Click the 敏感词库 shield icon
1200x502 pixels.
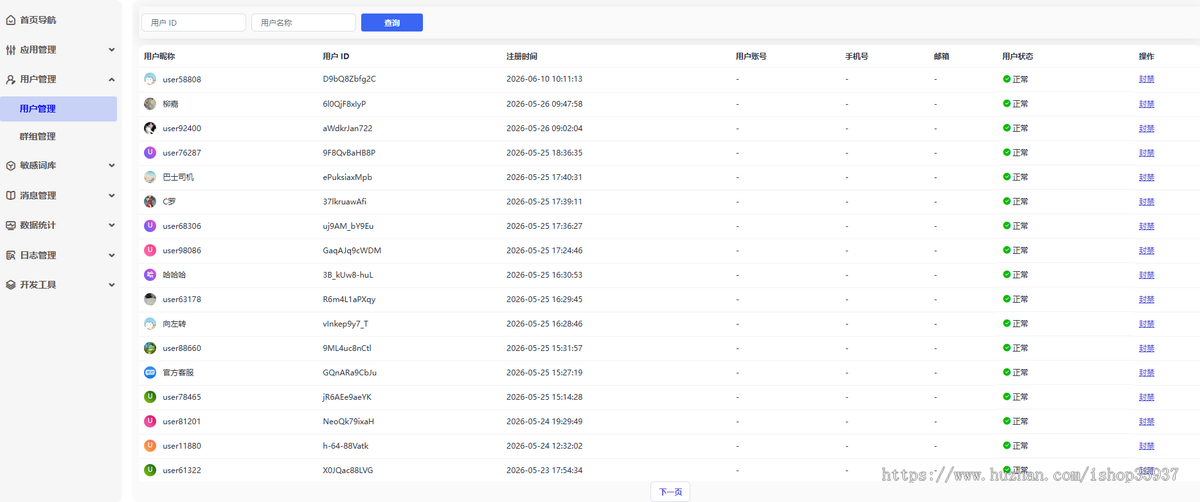click(x=11, y=166)
